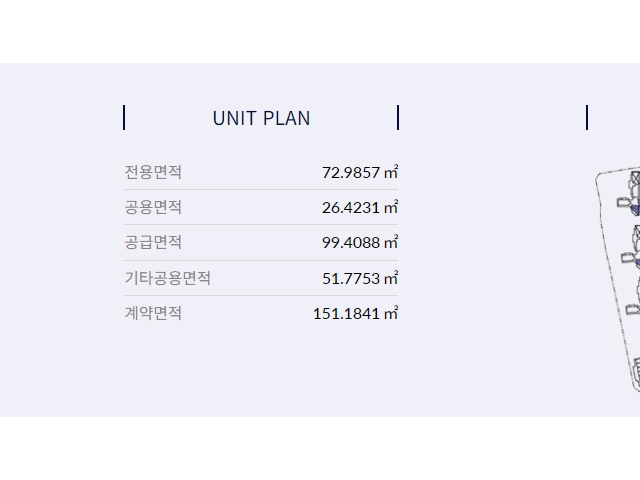Open the site layout diagram thumbnail
The width and height of the screenshot is (640, 480).
[x=617, y=280]
